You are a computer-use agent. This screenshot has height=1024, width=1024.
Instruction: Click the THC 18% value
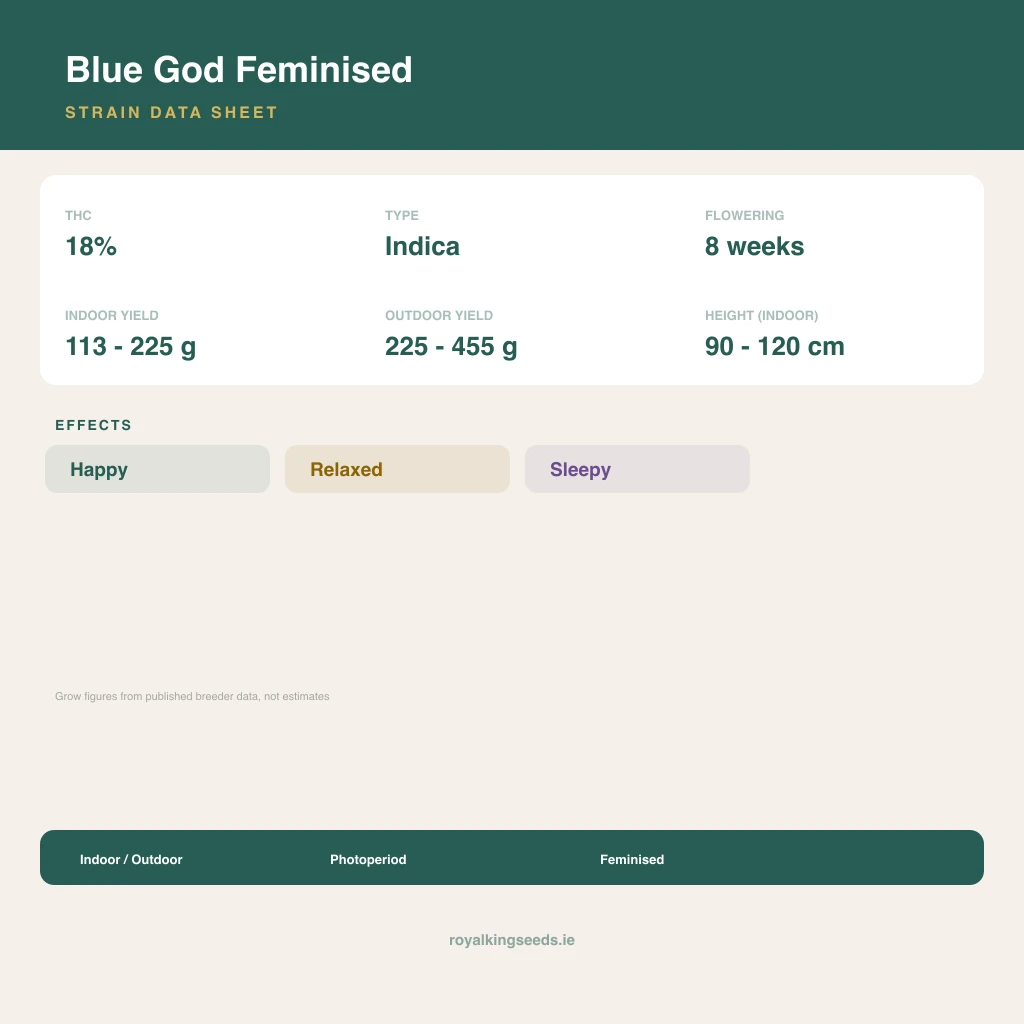[x=91, y=246]
